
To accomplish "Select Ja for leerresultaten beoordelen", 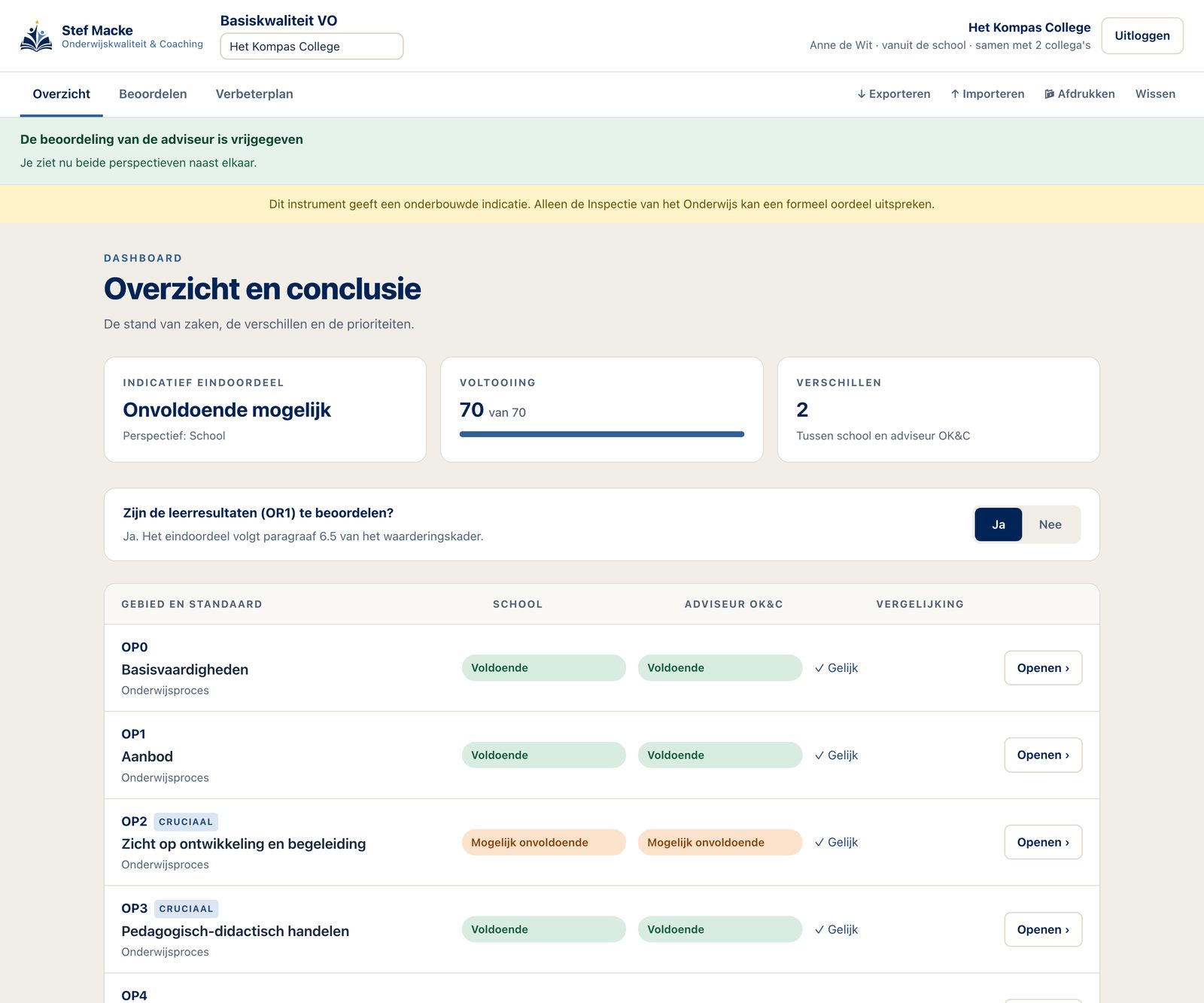I will point(998,524).
